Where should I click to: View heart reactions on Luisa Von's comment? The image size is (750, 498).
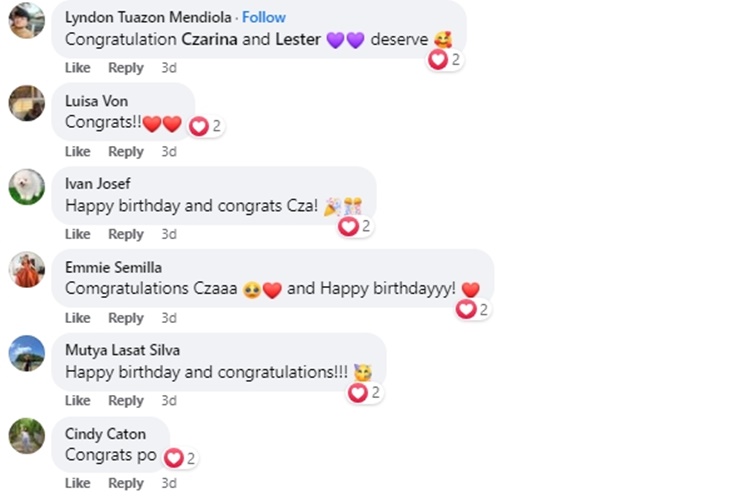tap(205, 126)
